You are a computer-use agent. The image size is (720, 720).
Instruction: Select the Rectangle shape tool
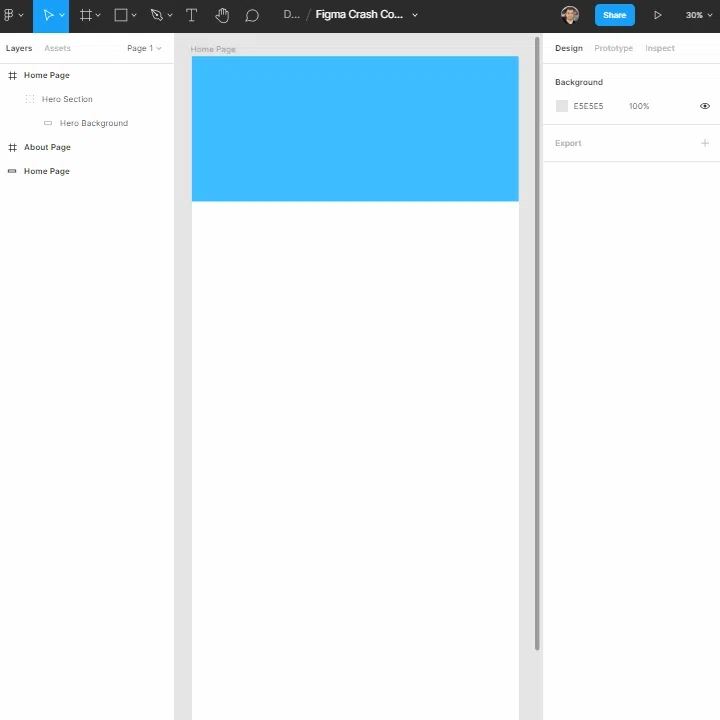pos(121,15)
